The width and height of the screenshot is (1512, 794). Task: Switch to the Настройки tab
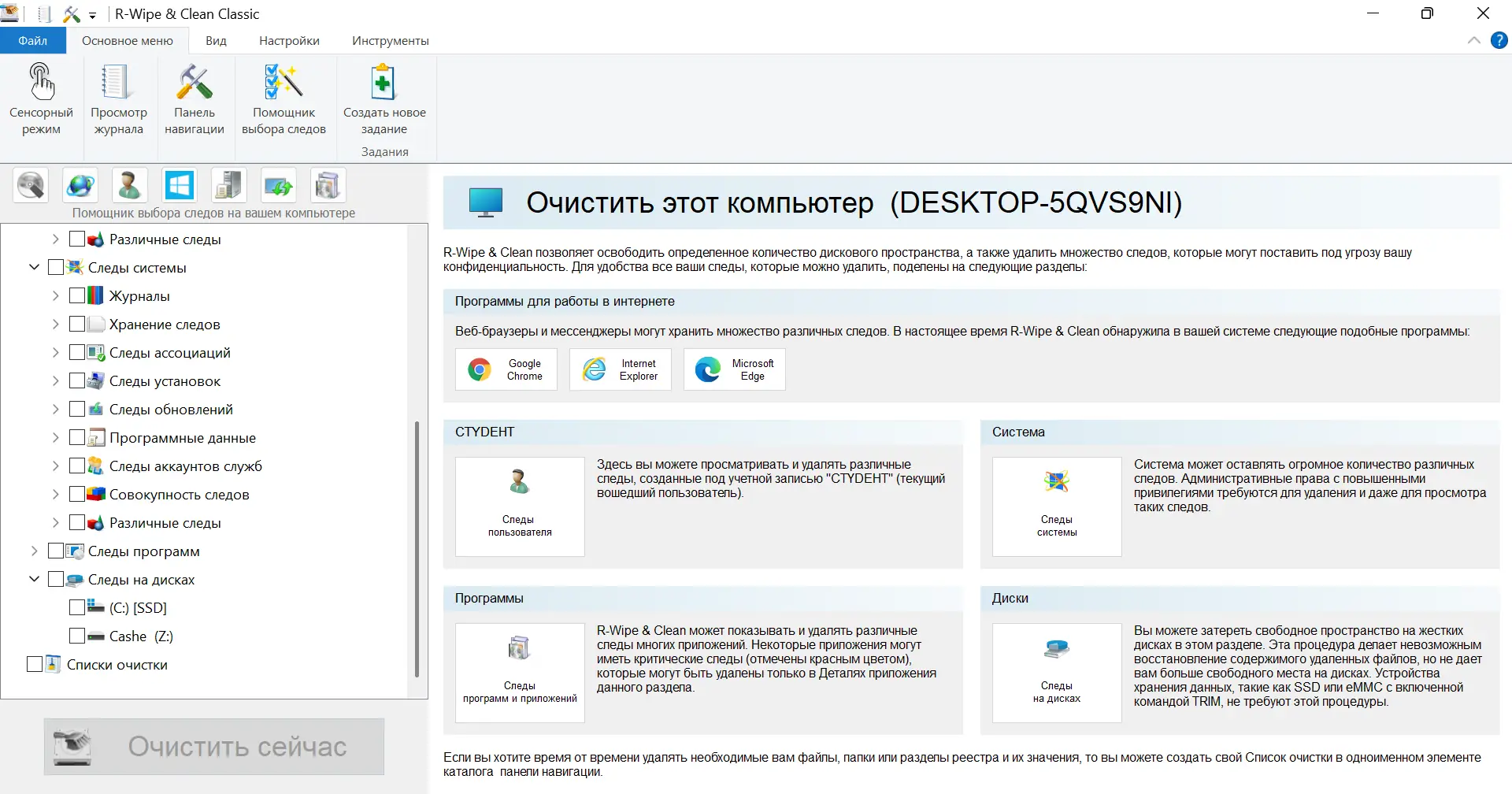[288, 40]
